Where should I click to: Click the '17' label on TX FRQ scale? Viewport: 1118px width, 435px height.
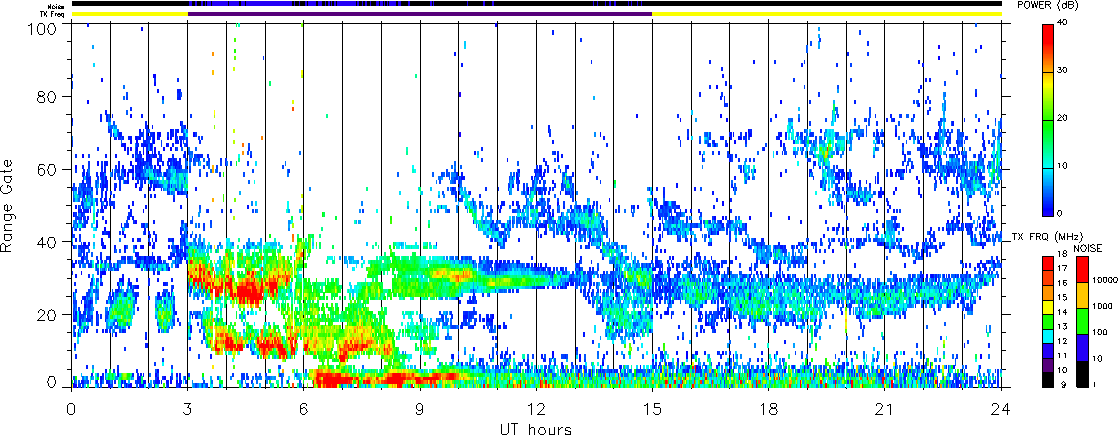(1062, 268)
